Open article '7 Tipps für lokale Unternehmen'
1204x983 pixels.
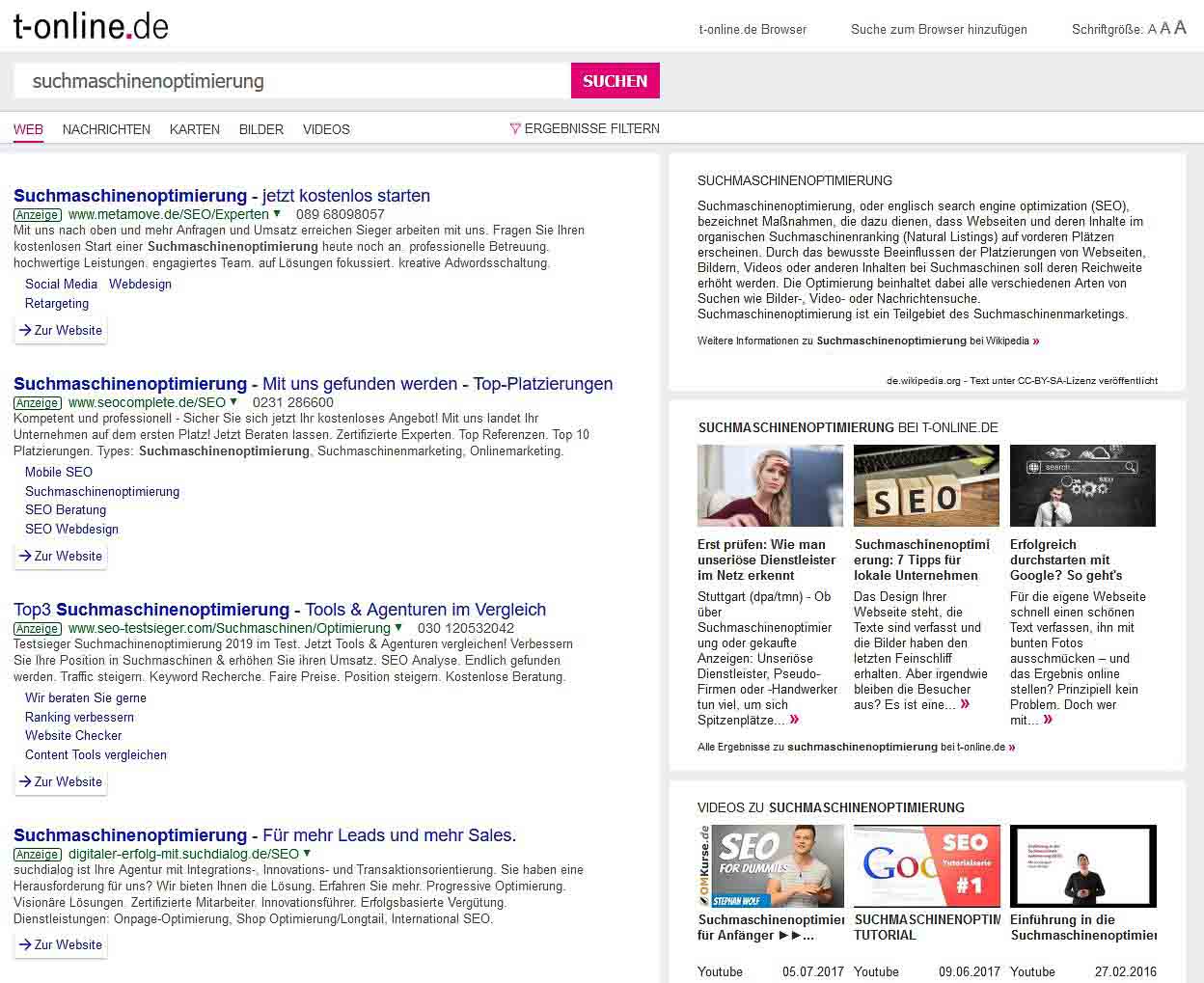click(x=922, y=560)
